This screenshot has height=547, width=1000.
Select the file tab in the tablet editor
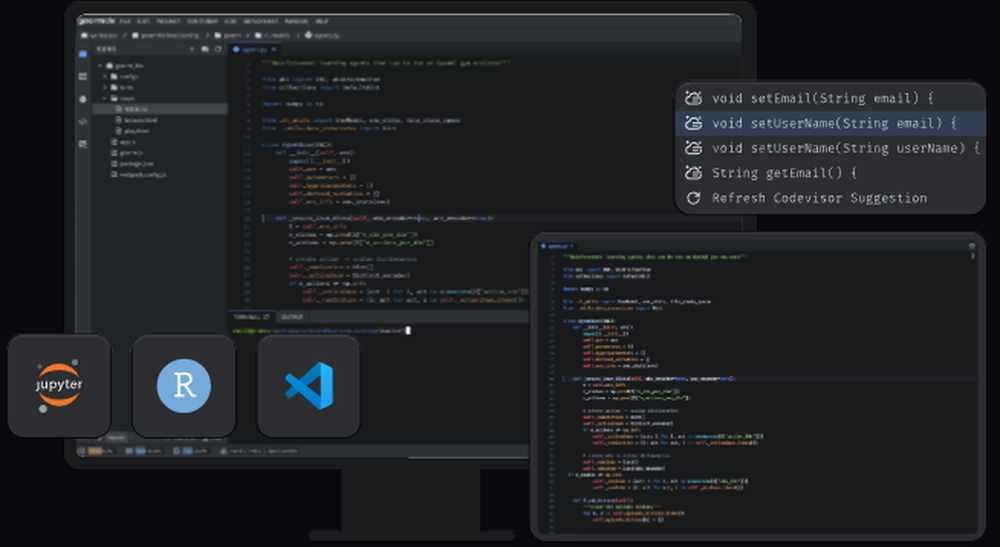coord(557,246)
